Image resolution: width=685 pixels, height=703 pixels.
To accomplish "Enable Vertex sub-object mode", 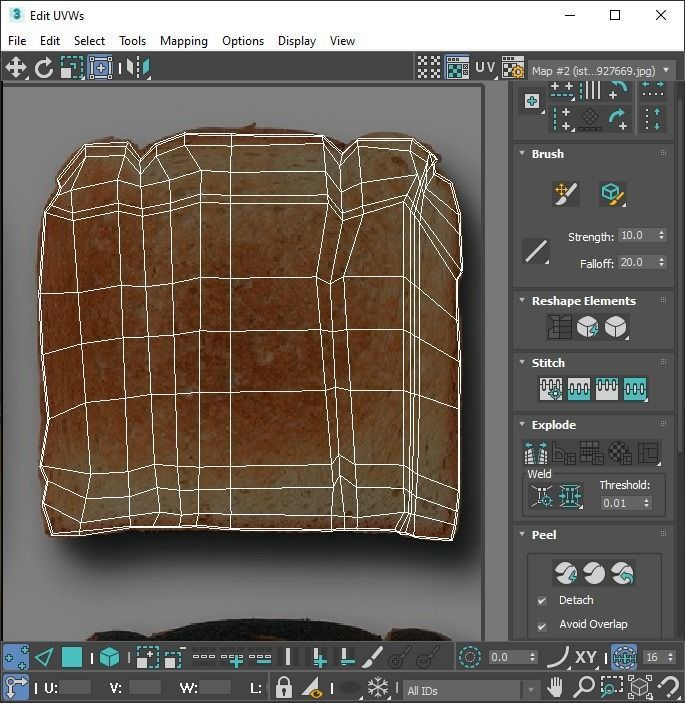I will (x=16, y=658).
